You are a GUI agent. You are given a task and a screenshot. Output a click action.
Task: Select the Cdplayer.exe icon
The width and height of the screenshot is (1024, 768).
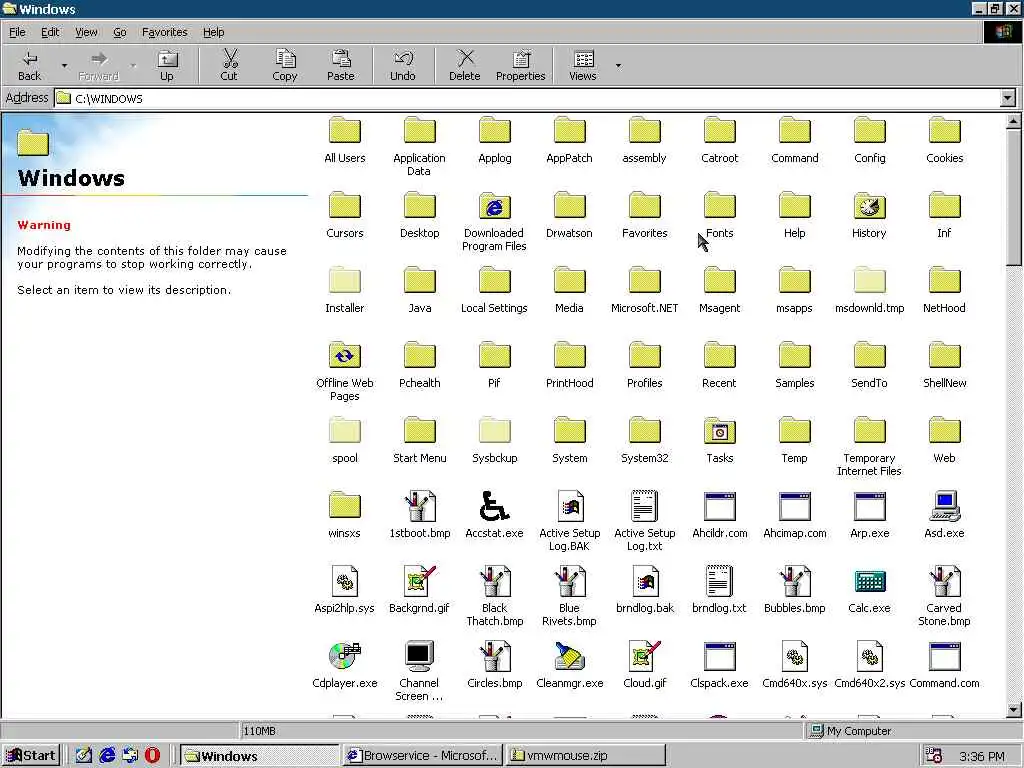coord(344,666)
